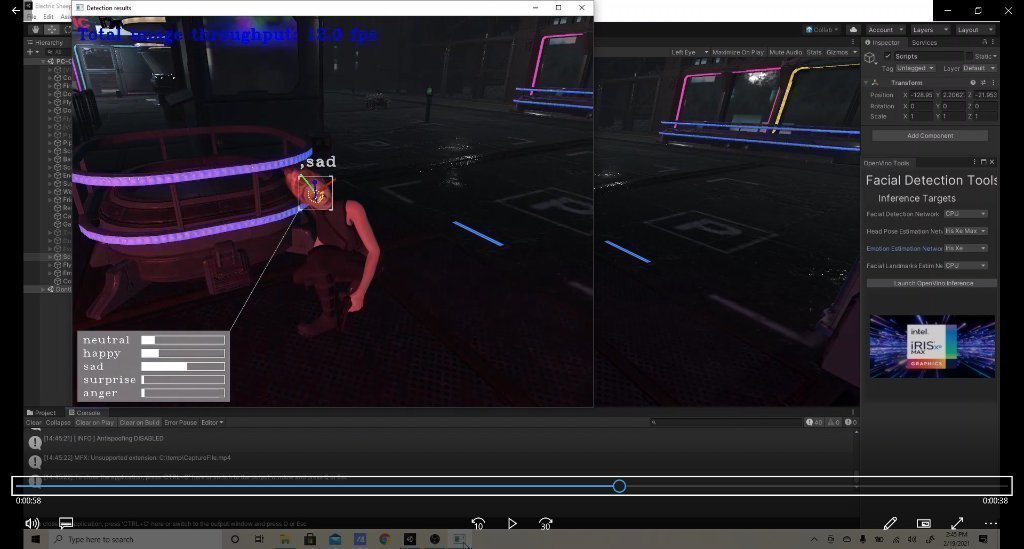Image resolution: width=1024 pixels, height=549 pixels.
Task: Open the pencil edit options in the player
Action: click(890, 524)
